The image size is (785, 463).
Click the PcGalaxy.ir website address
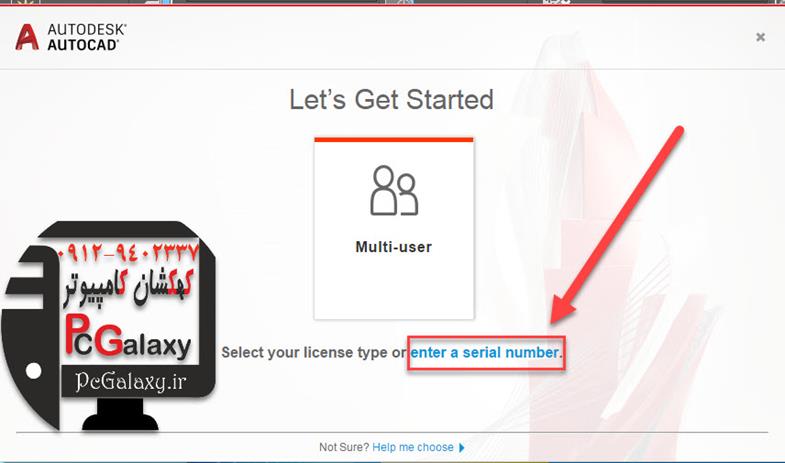[x=131, y=382]
